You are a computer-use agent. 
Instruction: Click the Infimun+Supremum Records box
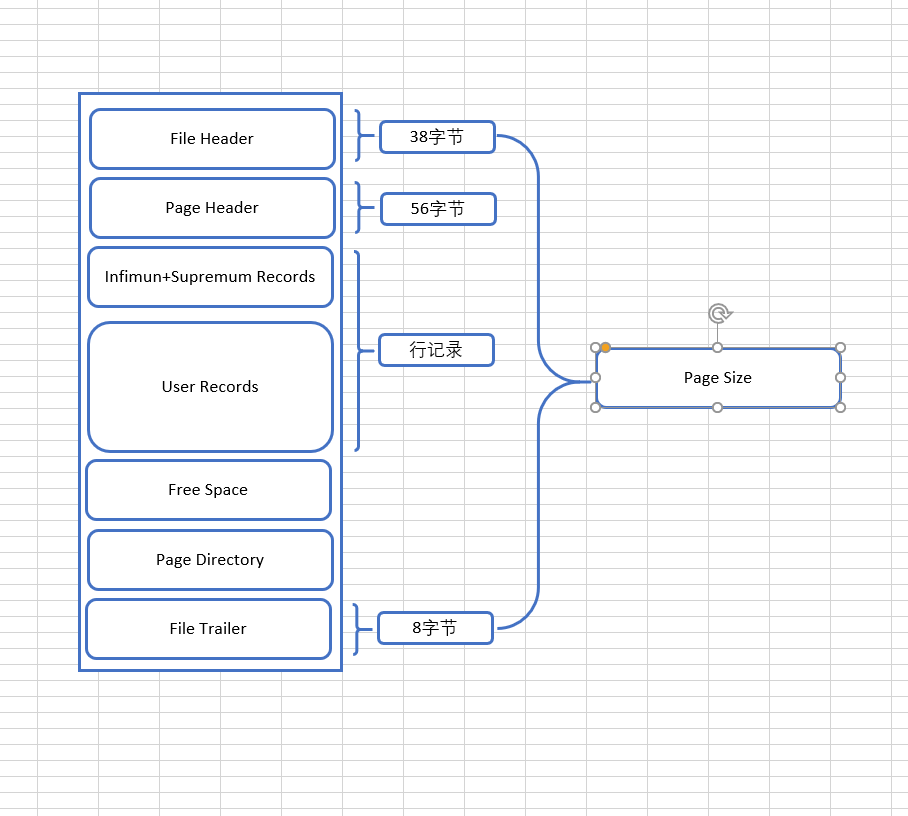tap(210, 277)
